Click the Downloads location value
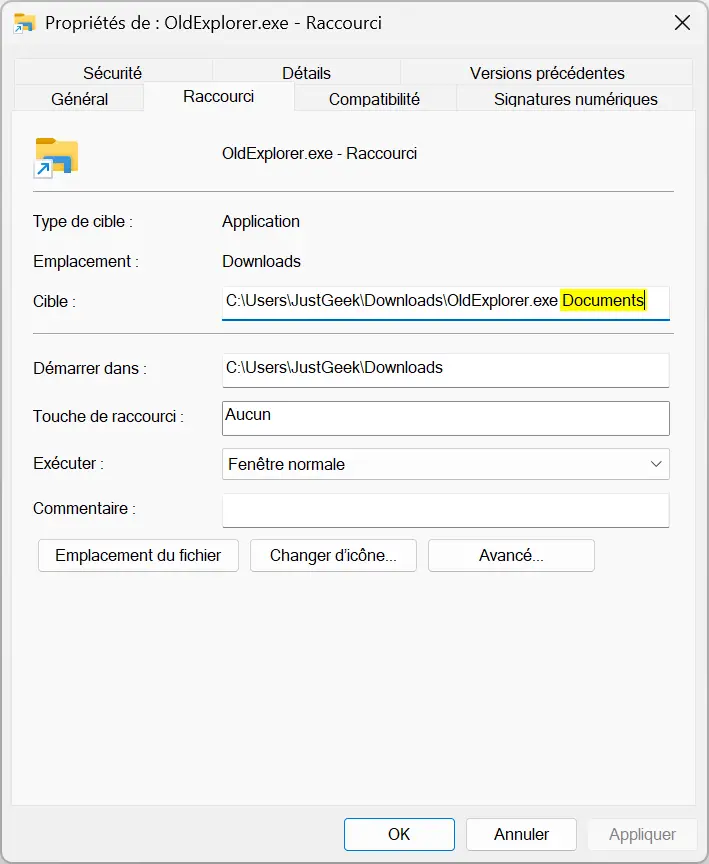 (x=261, y=261)
